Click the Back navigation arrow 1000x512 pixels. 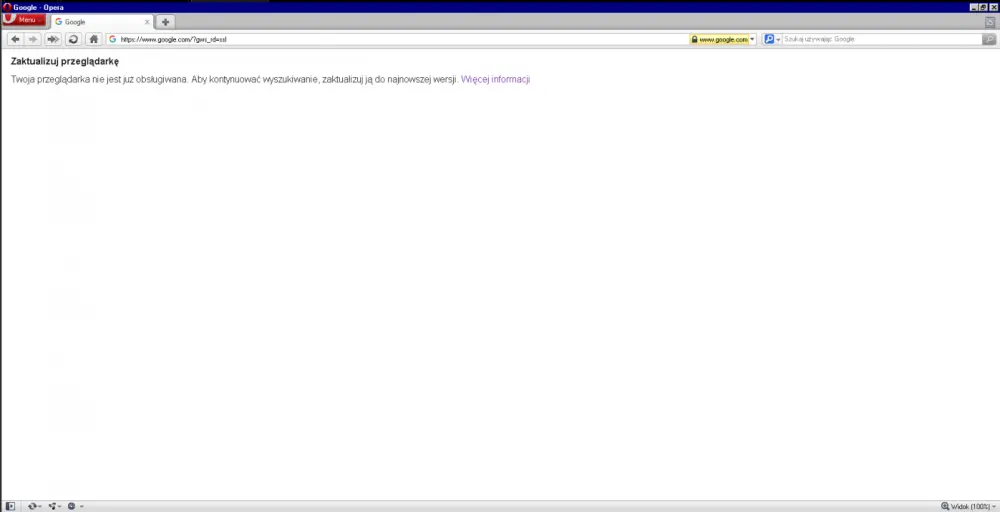(15, 39)
